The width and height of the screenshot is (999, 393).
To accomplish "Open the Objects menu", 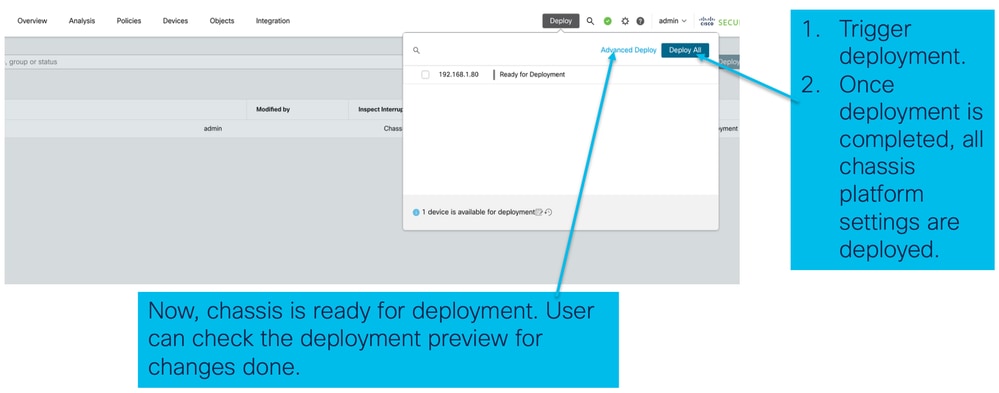I will [222, 21].
